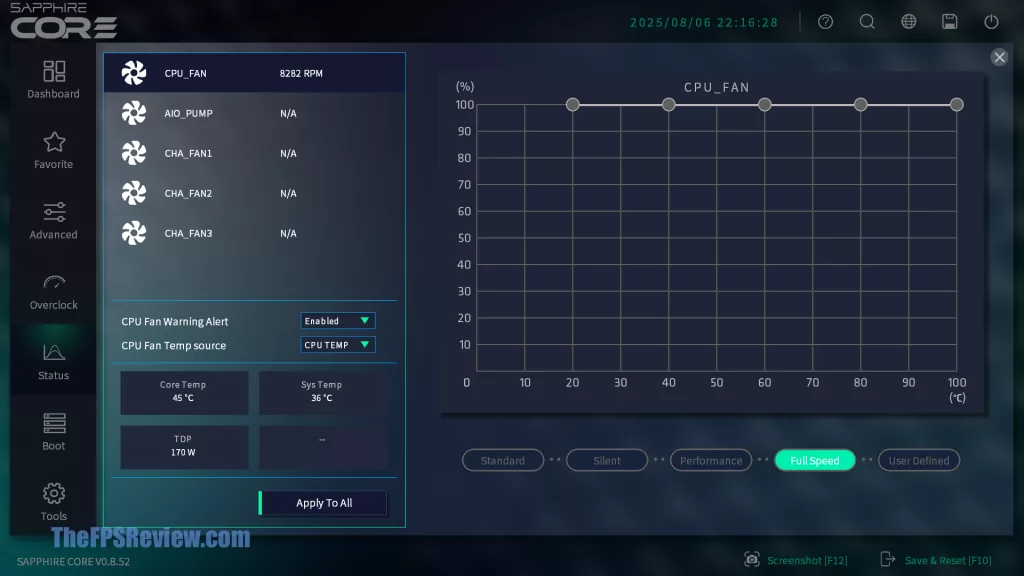Open the Boot section icon
Screen dimensions: 1024x576
[x=54, y=423]
